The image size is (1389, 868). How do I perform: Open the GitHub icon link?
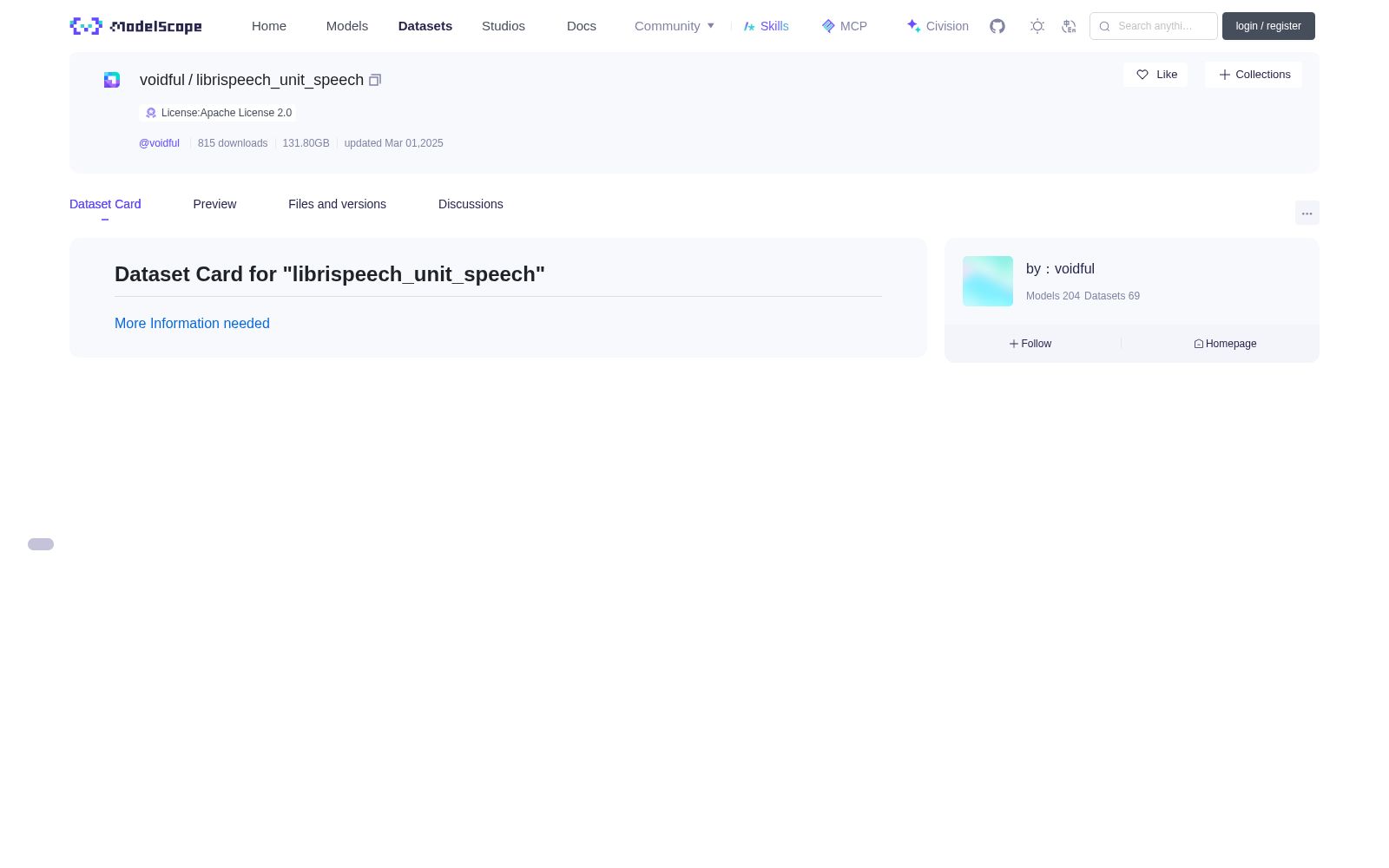pyautogui.click(x=997, y=26)
